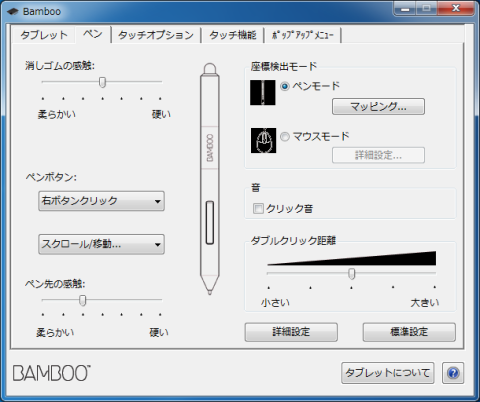This screenshot has width=480, height=402.
Task: Switch to the タッチ機能 tab
Action: [233, 35]
